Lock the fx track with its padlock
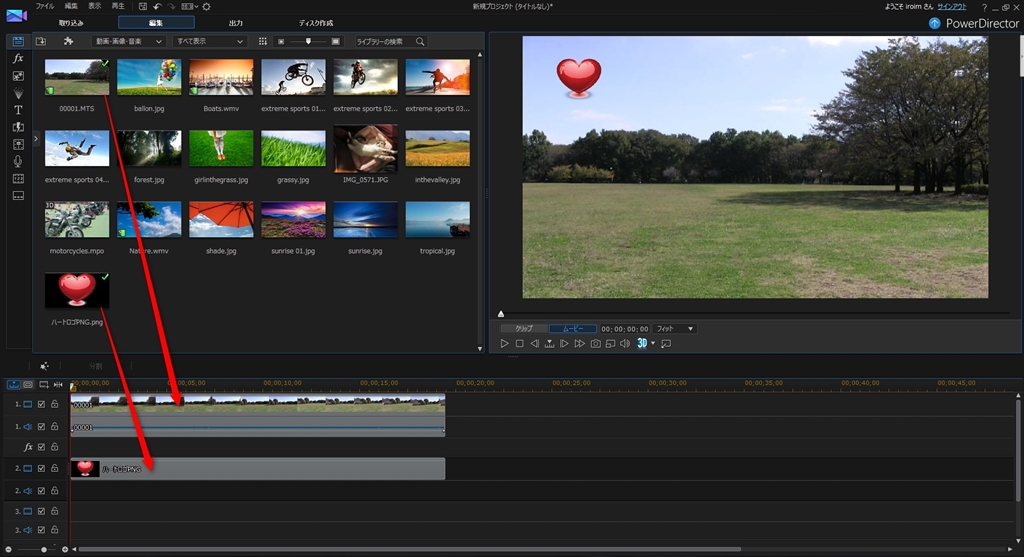This screenshot has height=557, width=1024. click(55, 447)
